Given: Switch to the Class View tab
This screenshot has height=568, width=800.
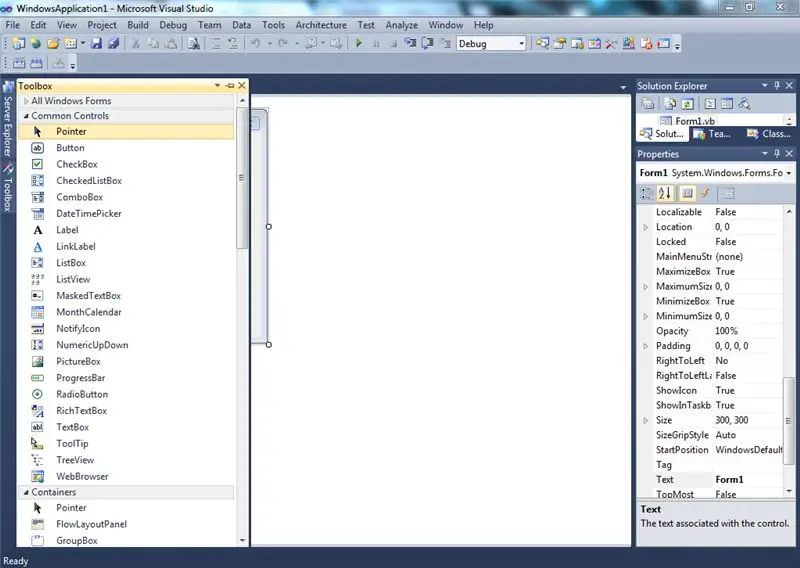Looking at the screenshot, I should [769, 134].
